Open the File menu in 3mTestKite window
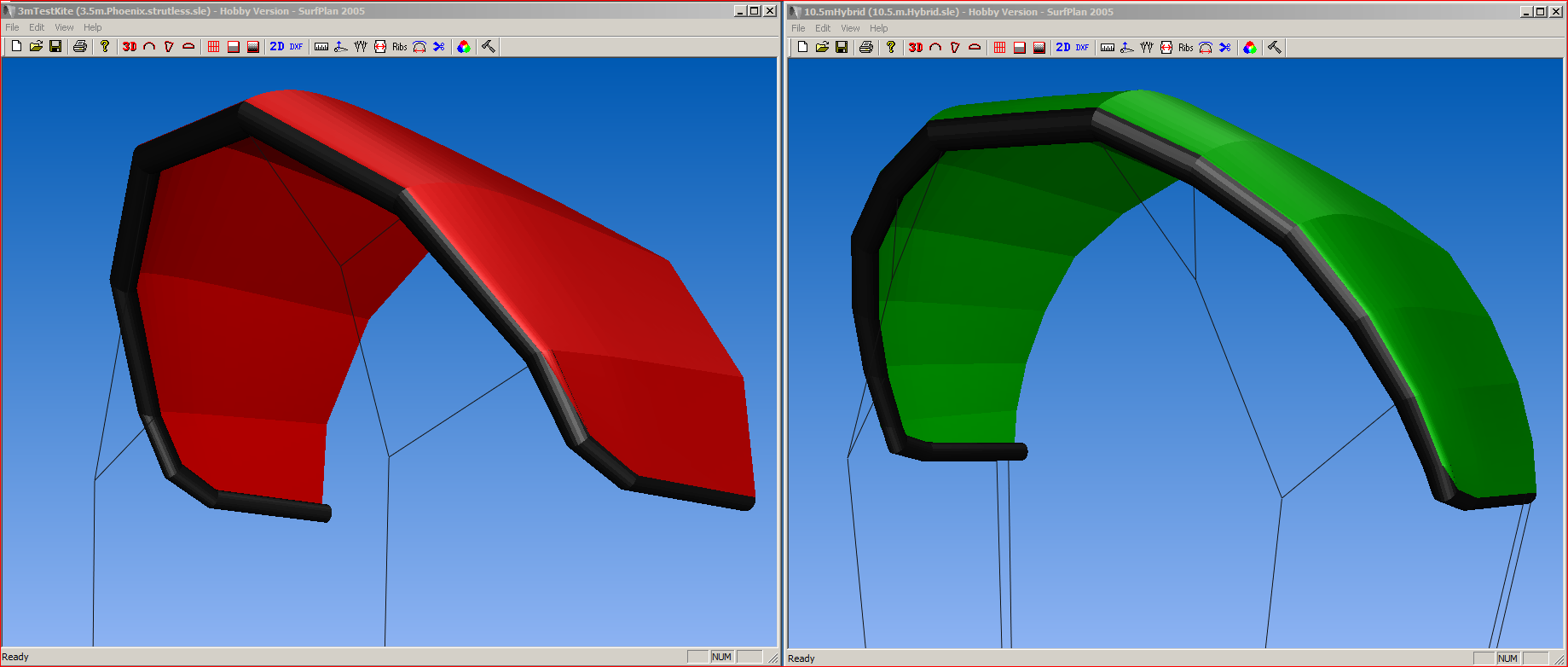 point(12,27)
